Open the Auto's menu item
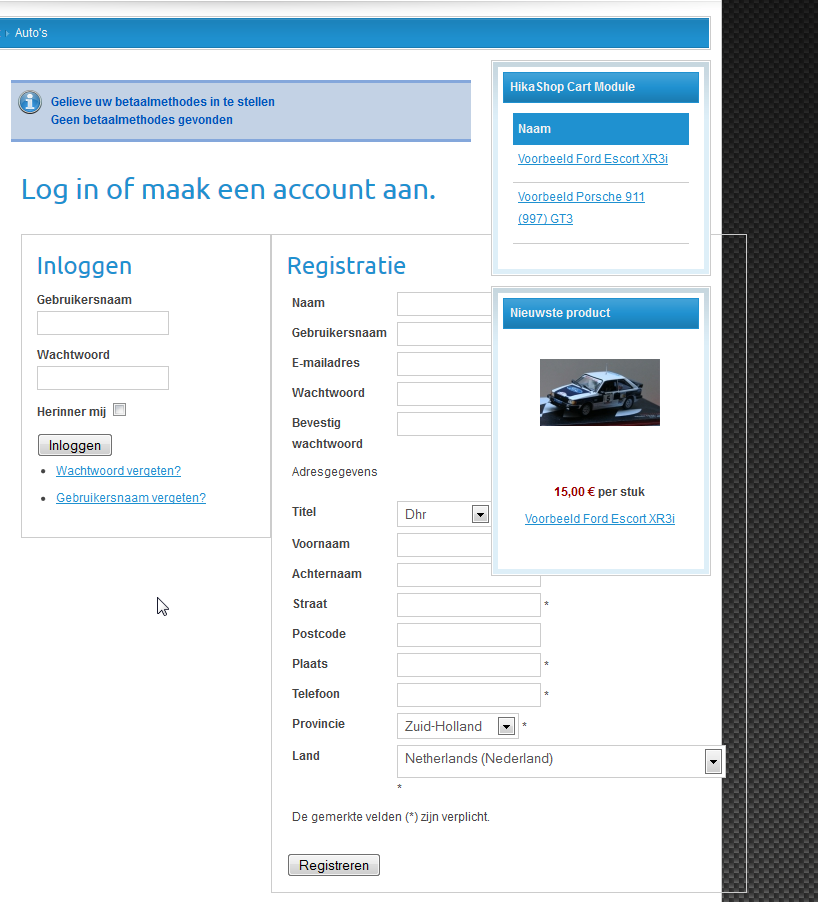 [31, 33]
